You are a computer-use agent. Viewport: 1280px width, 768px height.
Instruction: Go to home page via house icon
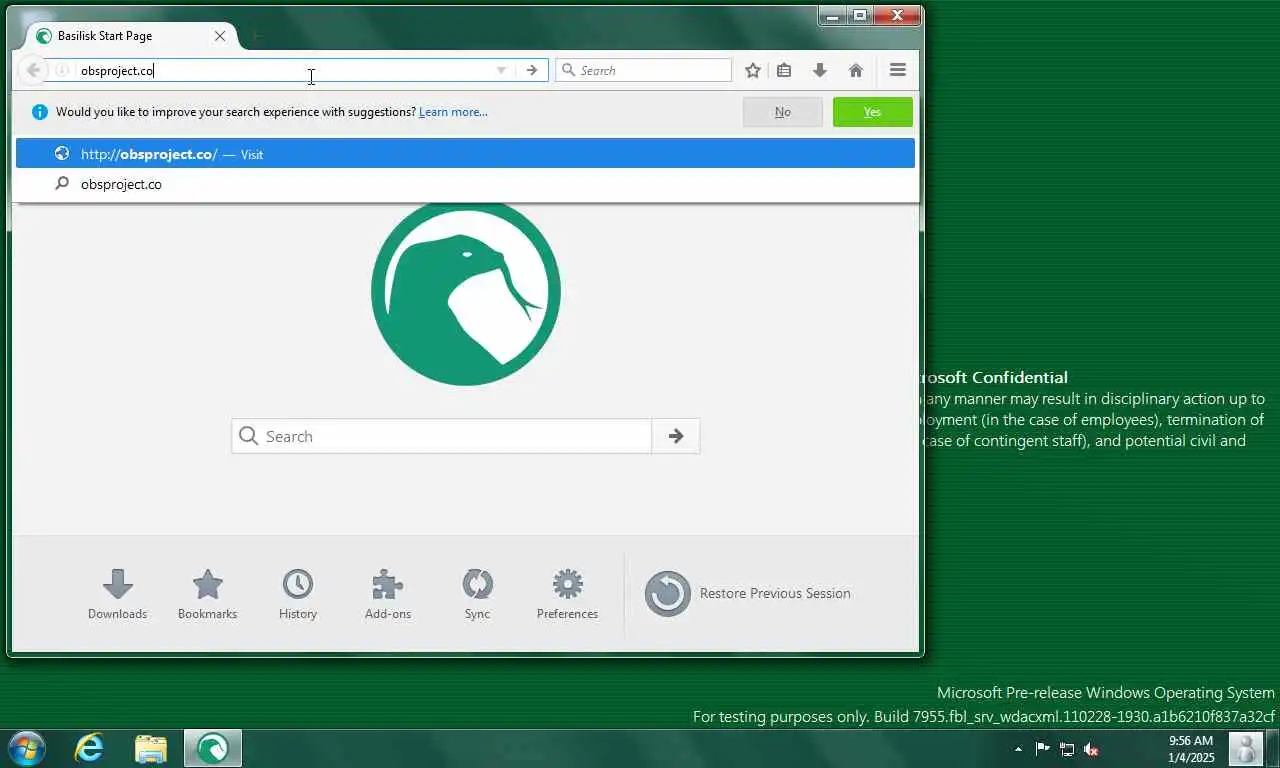pos(856,70)
